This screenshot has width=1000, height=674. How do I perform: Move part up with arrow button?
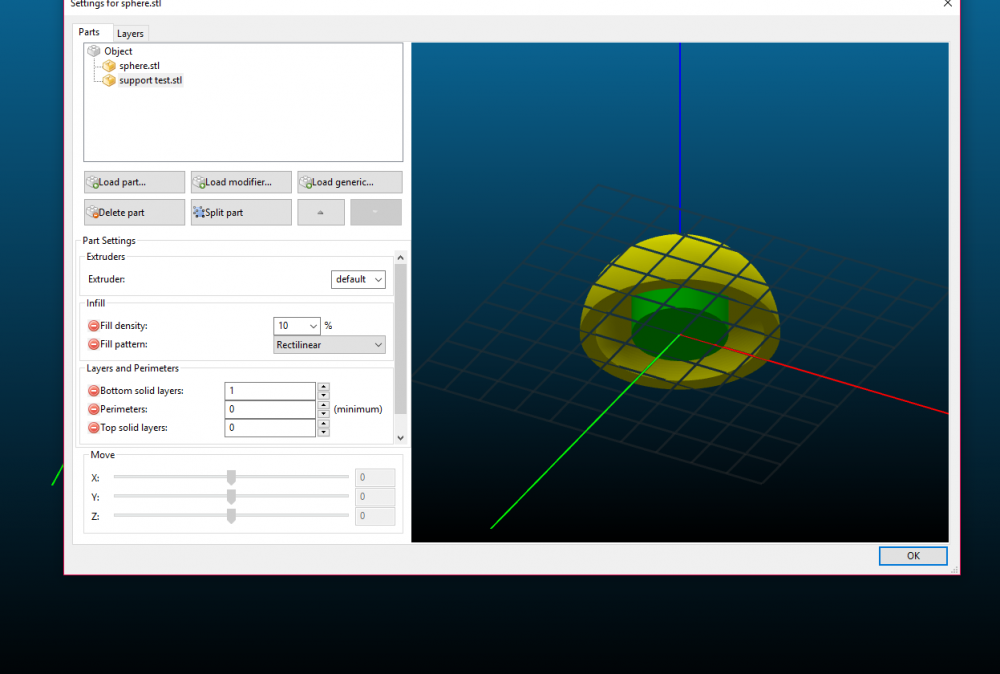[321, 212]
